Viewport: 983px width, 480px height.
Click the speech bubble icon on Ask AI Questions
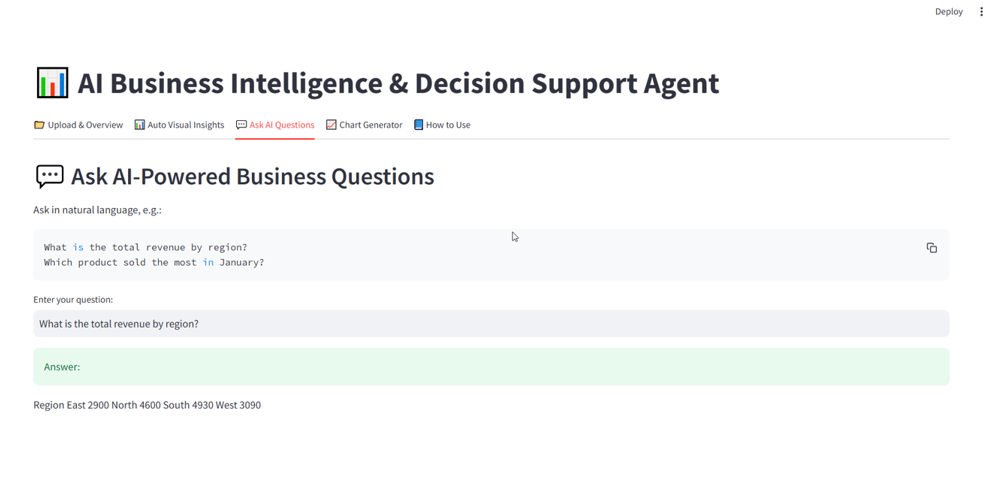[241, 125]
